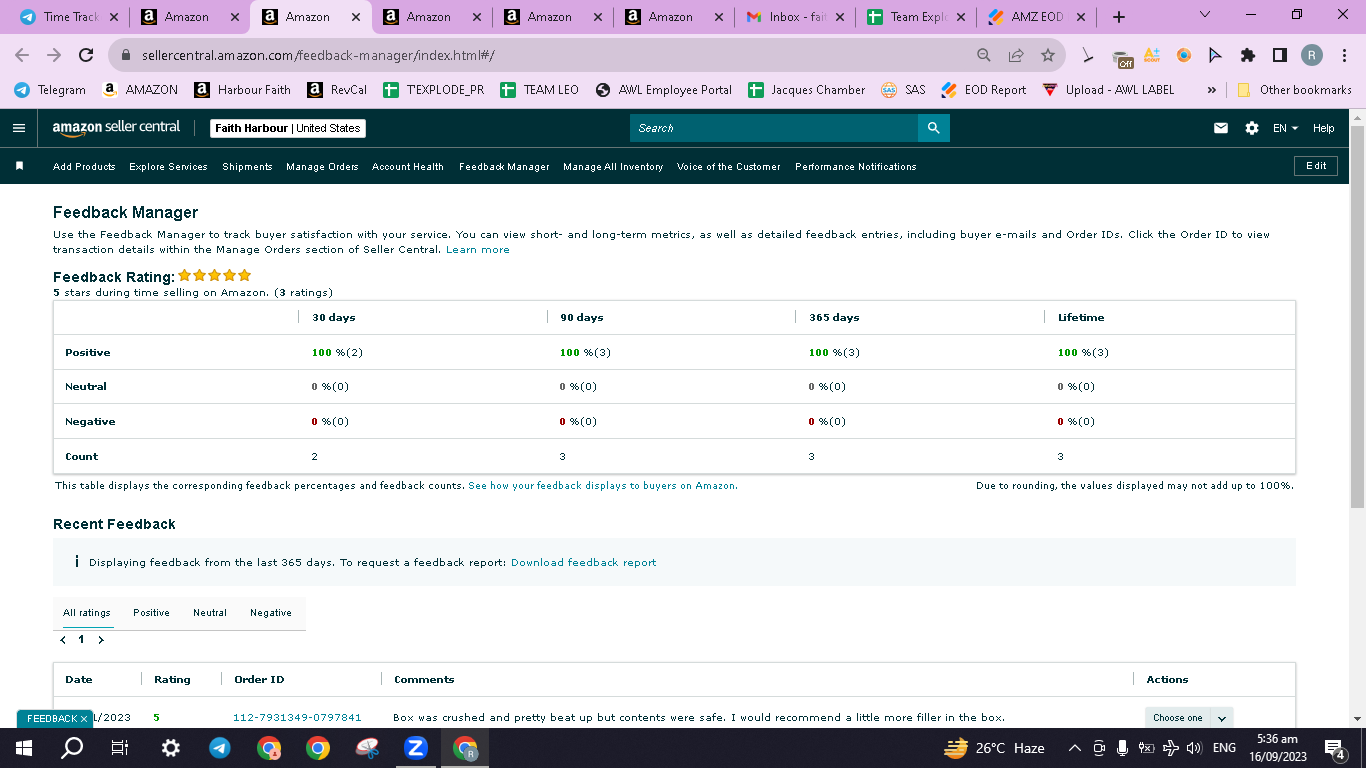Viewport: 1366px width, 768px height.
Task: Open a new browser tab
Action: click(x=1119, y=17)
